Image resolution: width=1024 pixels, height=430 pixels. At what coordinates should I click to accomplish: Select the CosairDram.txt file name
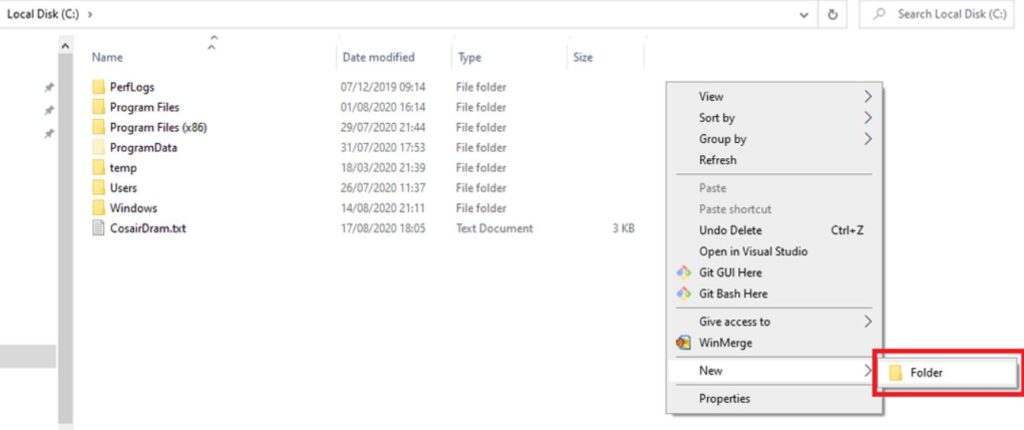(148, 229)
